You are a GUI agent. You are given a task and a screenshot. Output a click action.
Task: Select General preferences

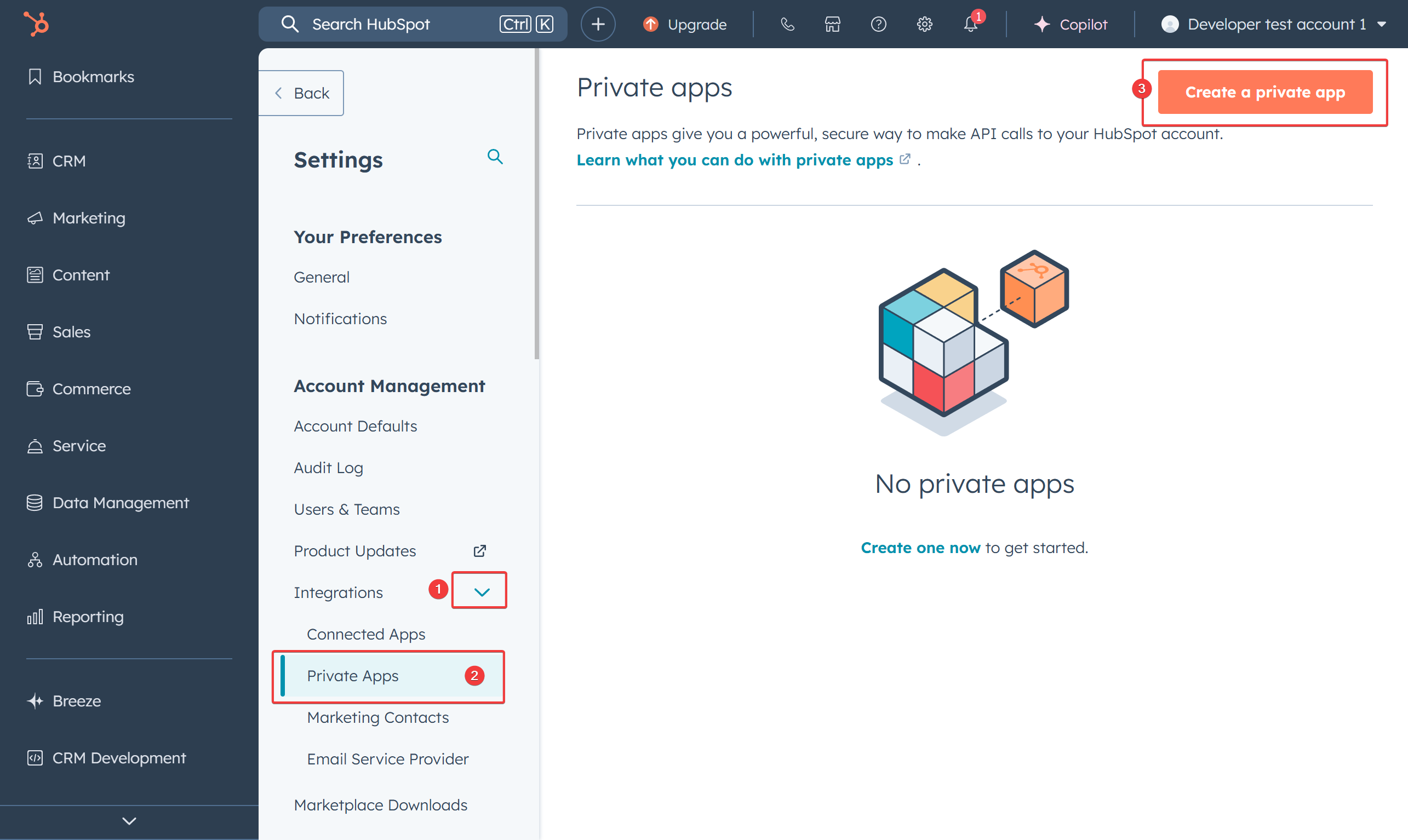[322, 278]
